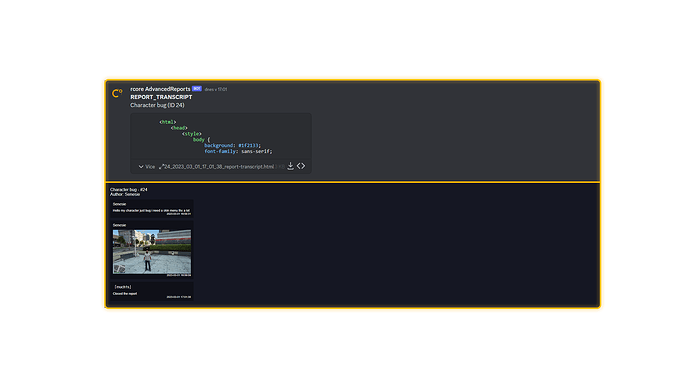Viewport: 690px width, 388px height.
Task: Click the [machfs] staff name in the transcript
Action: (x=123, y=287)
